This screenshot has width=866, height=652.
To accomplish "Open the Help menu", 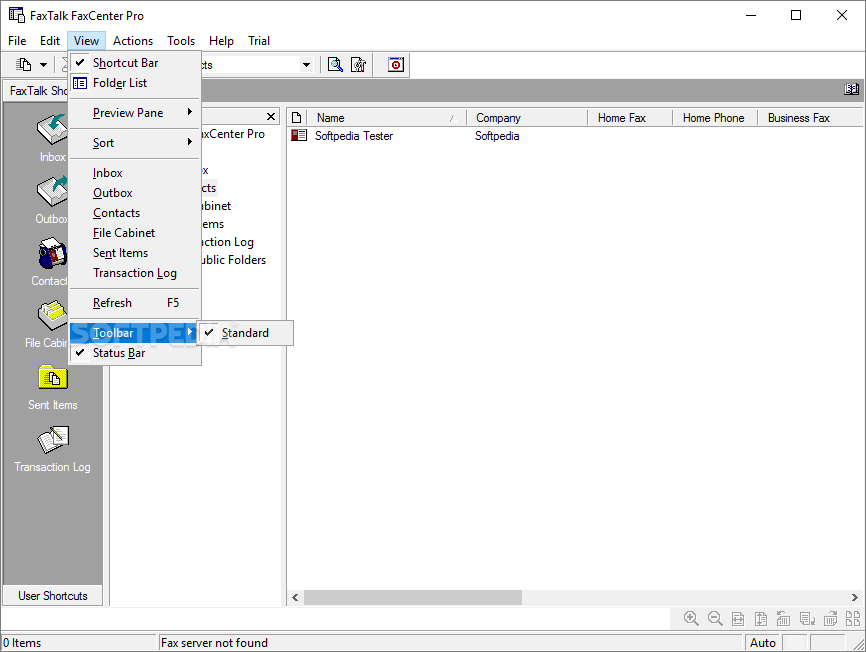I will [221, 41].
